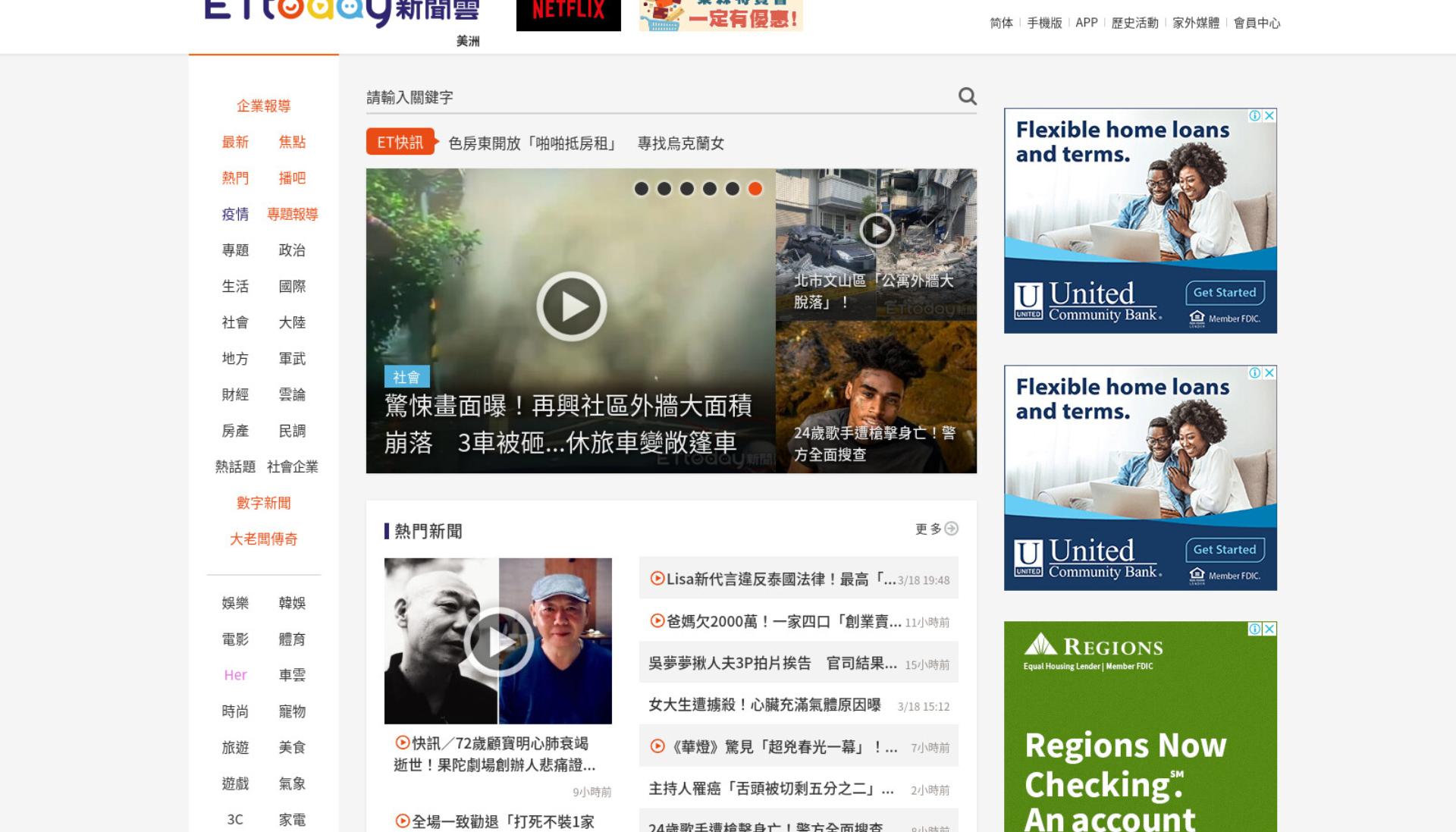This screenshot has width=1456, height=832.
Task: Open Her category
Action: coord(235,675)
